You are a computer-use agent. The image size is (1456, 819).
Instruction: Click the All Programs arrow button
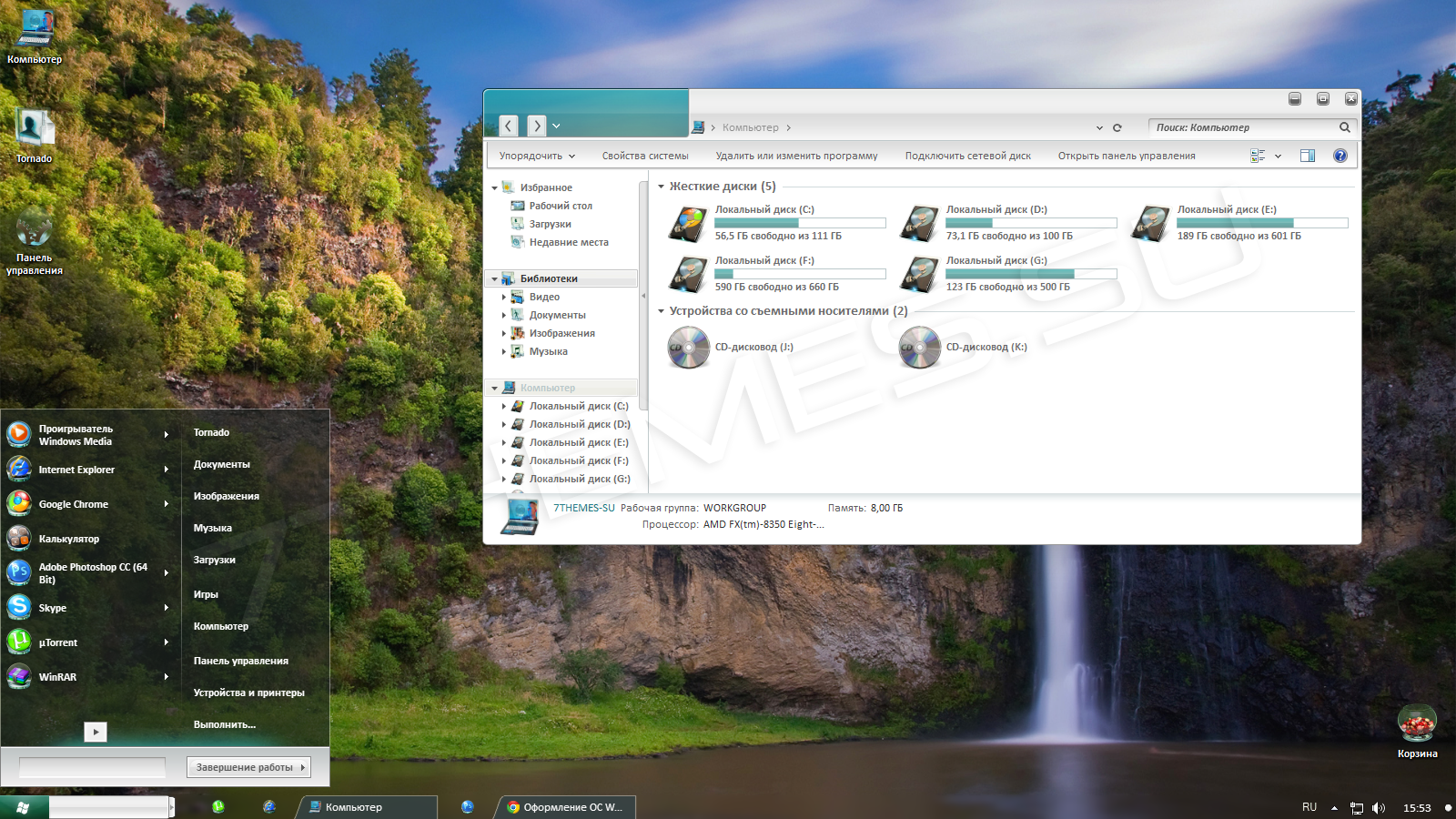96,732
